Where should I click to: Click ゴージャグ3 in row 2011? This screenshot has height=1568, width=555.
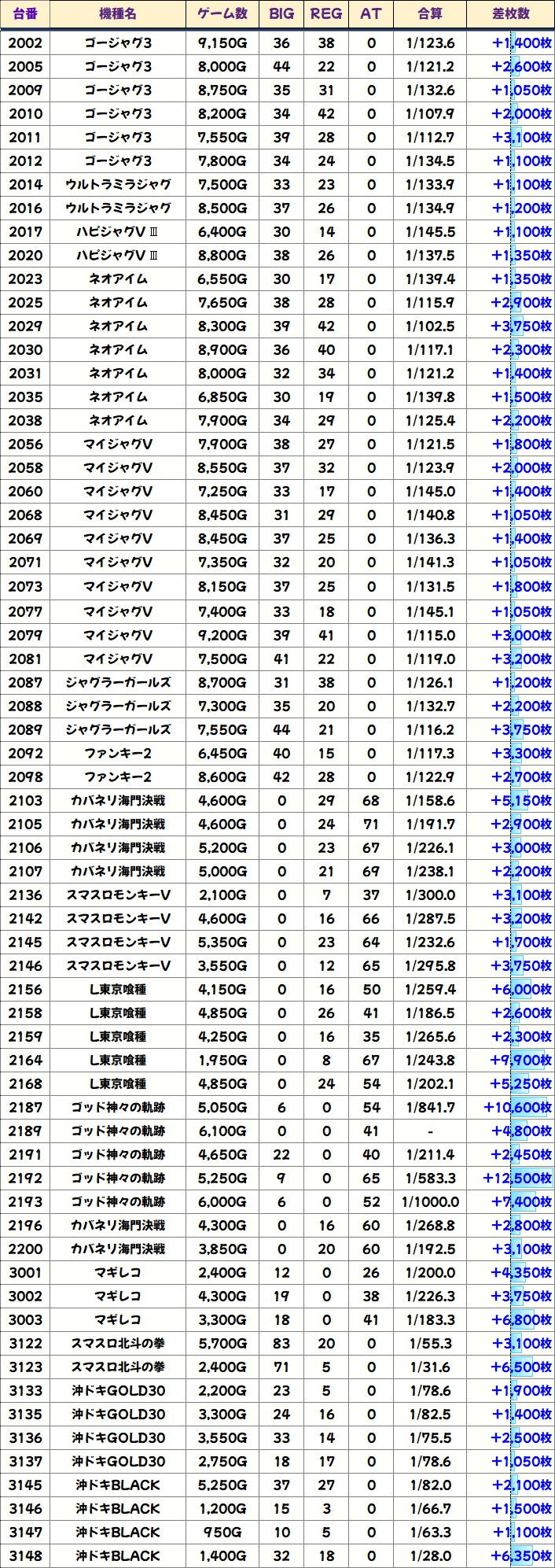118,137
